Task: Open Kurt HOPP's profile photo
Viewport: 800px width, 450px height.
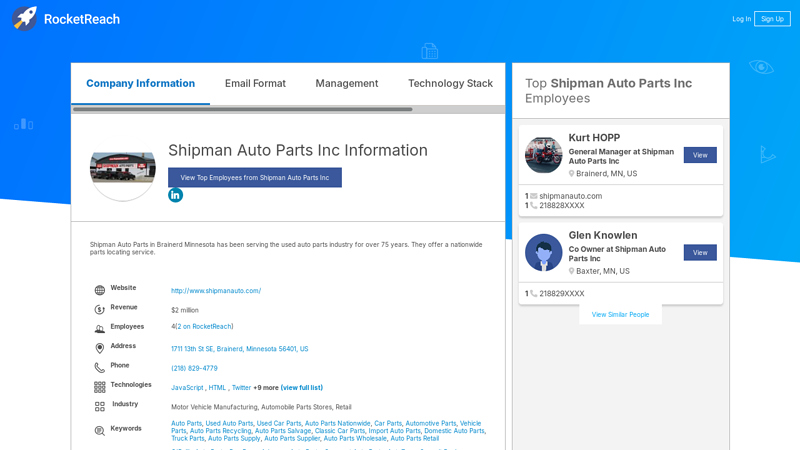Action: click(x=543, y=155)
